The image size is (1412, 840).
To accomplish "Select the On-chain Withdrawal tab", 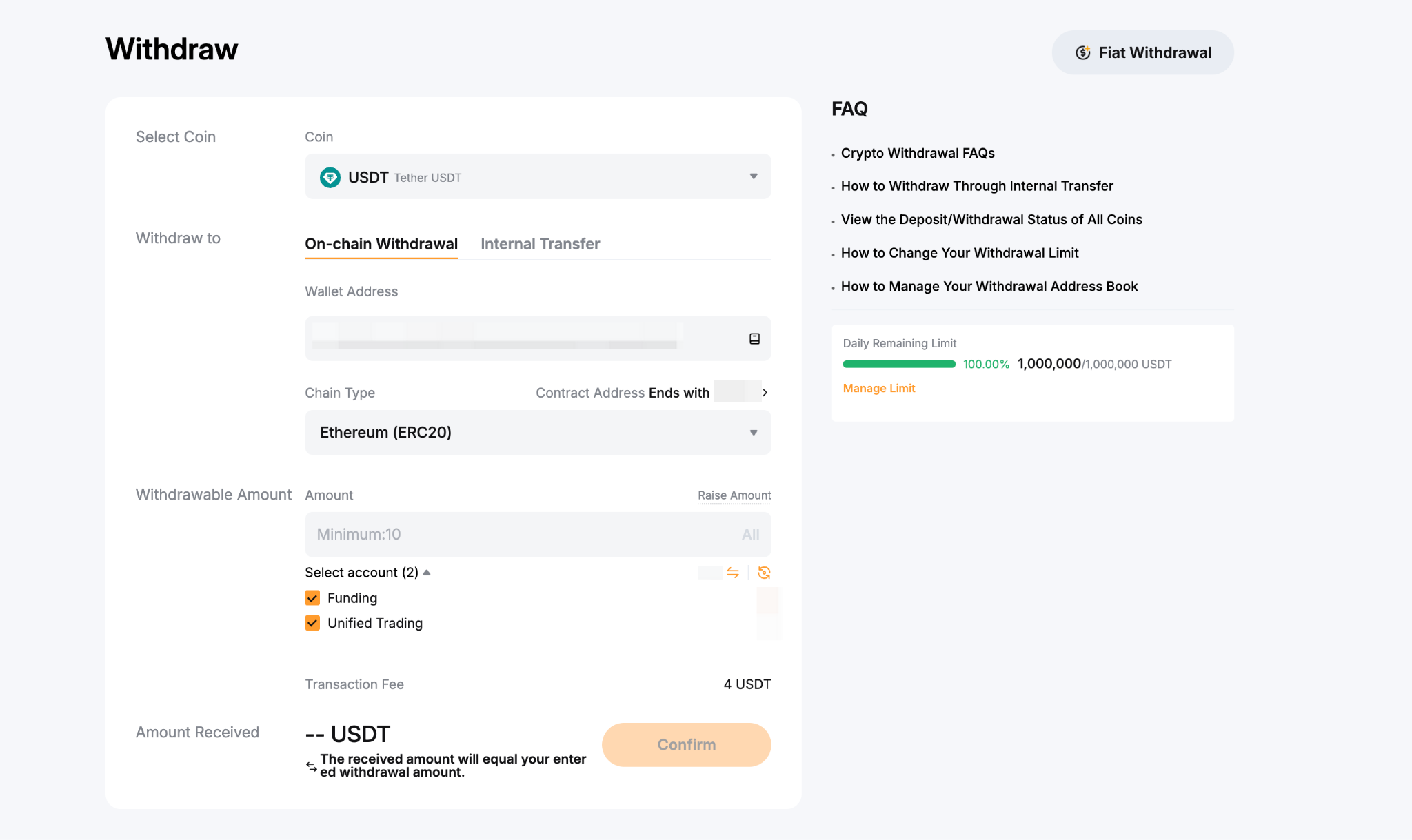I will coord(381,244).
